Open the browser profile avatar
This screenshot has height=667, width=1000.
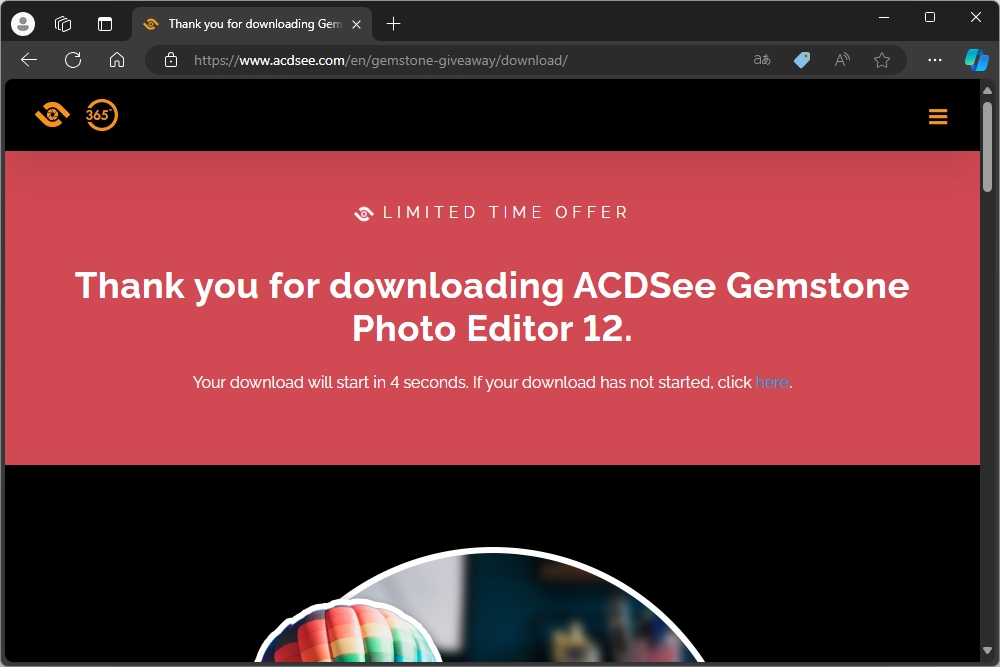(23, 24)
